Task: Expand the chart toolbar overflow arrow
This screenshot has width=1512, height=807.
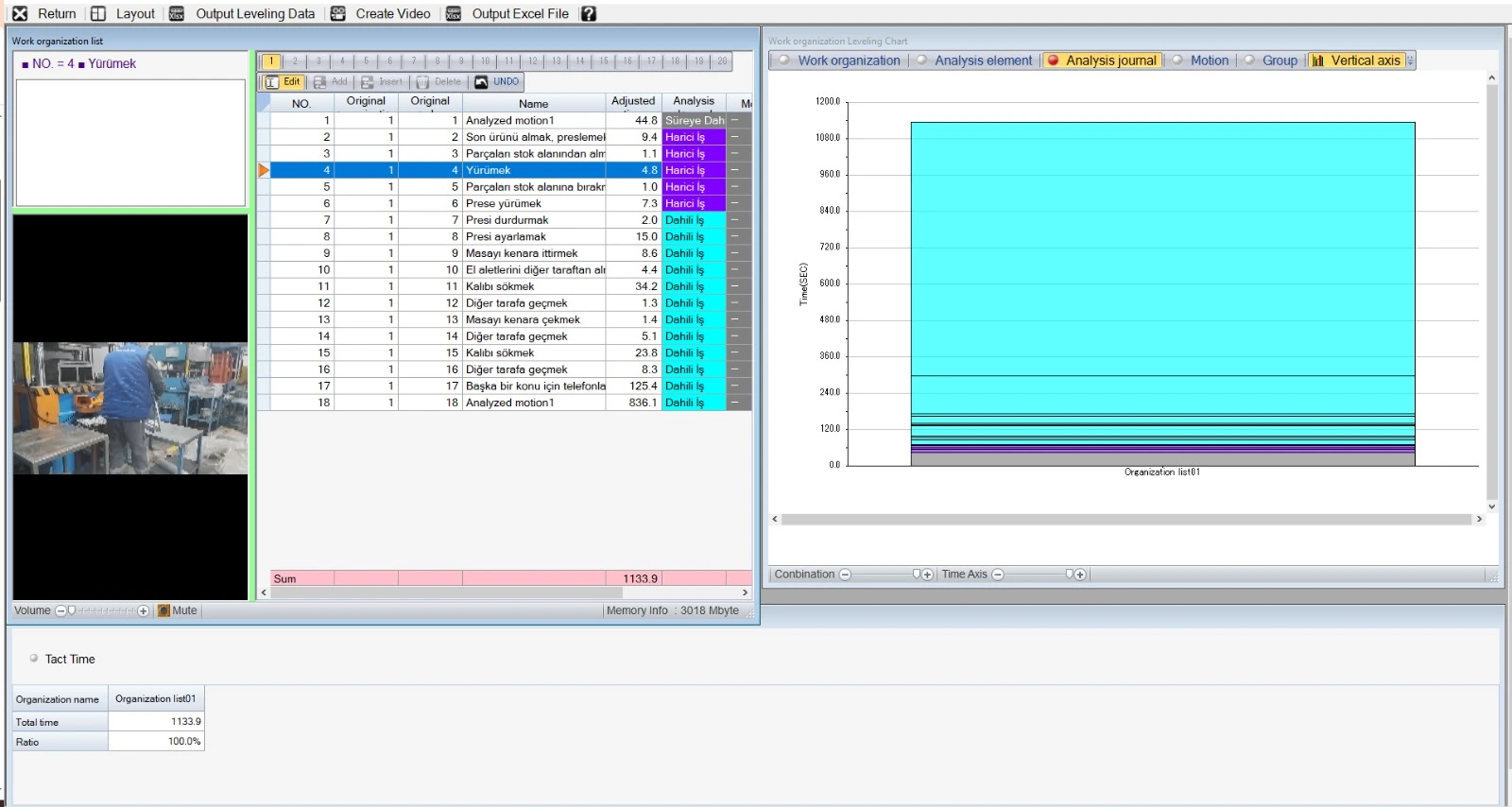Action: click(x=1410, y=60)
